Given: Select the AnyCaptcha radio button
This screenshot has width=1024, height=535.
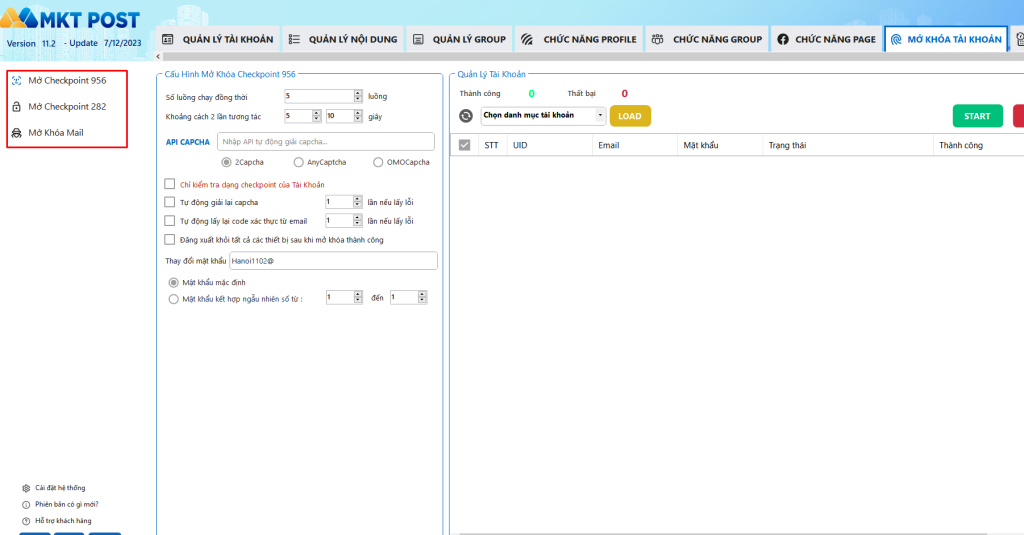Looking at the screenshot, I should pos(299,162).
